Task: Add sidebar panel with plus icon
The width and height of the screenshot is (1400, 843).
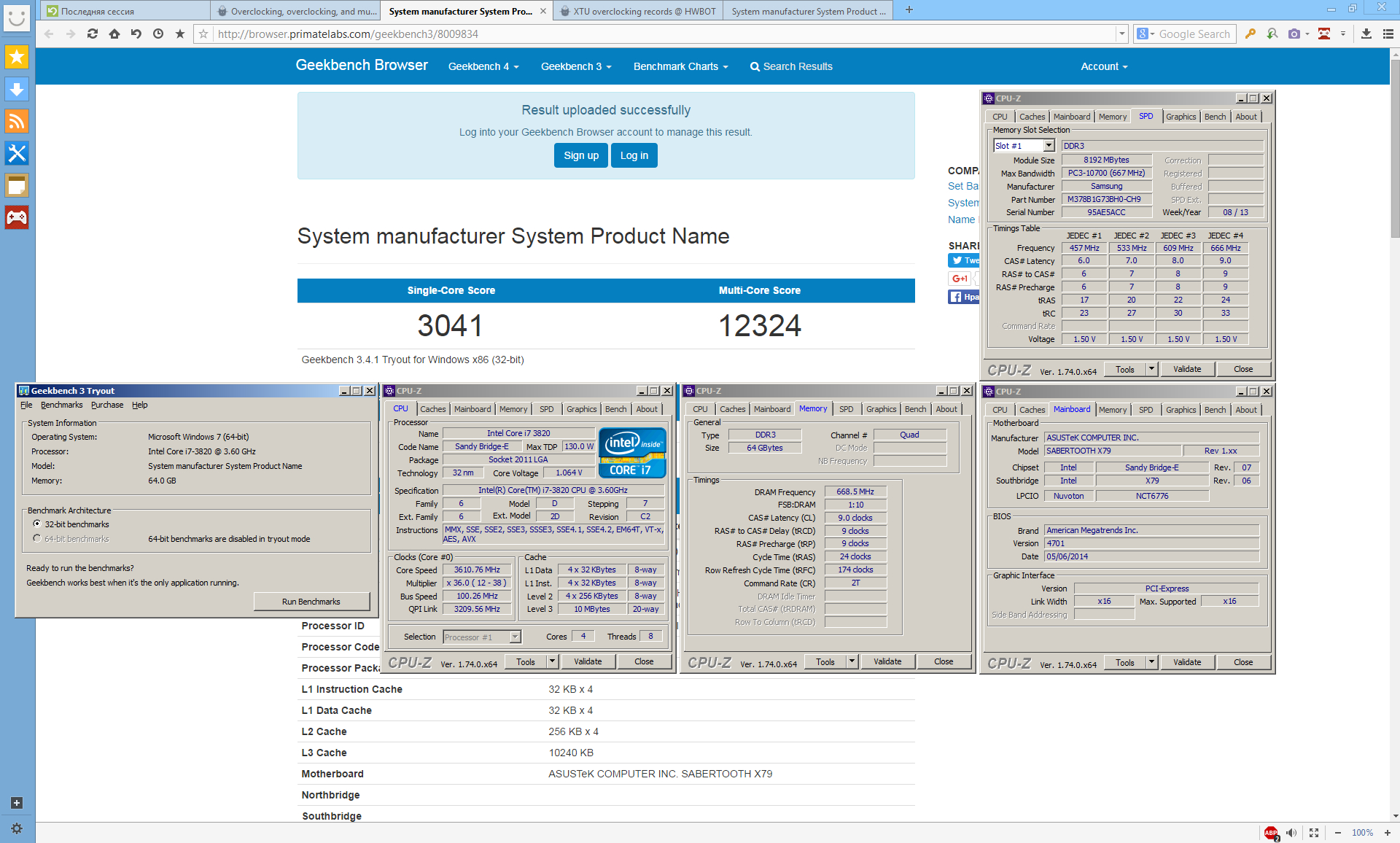Action: tap(17, 803)
